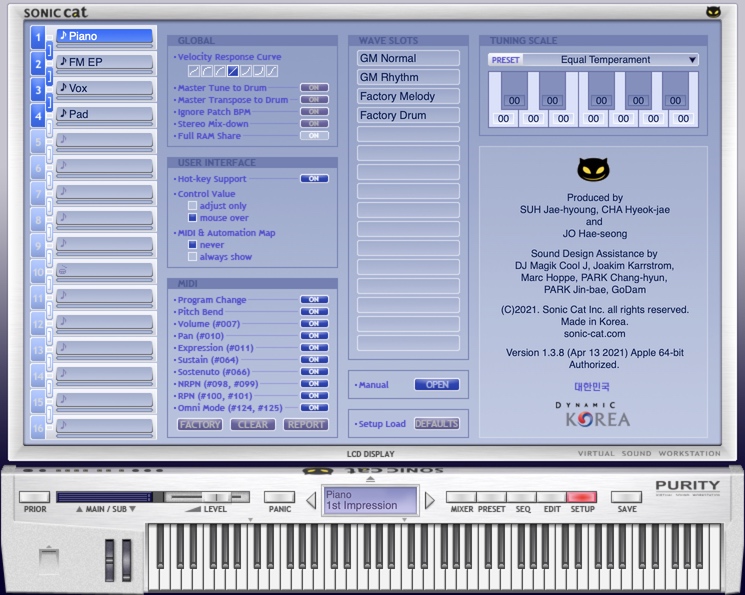
Task: Click channel number 5 button
Action: point(38,142)
